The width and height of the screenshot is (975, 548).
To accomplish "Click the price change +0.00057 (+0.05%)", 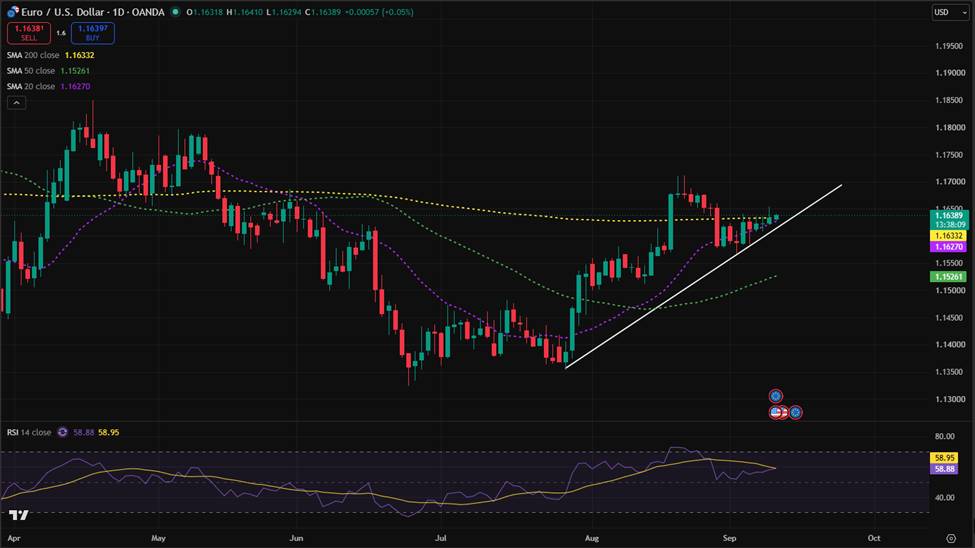I will [x=379, y=12].
